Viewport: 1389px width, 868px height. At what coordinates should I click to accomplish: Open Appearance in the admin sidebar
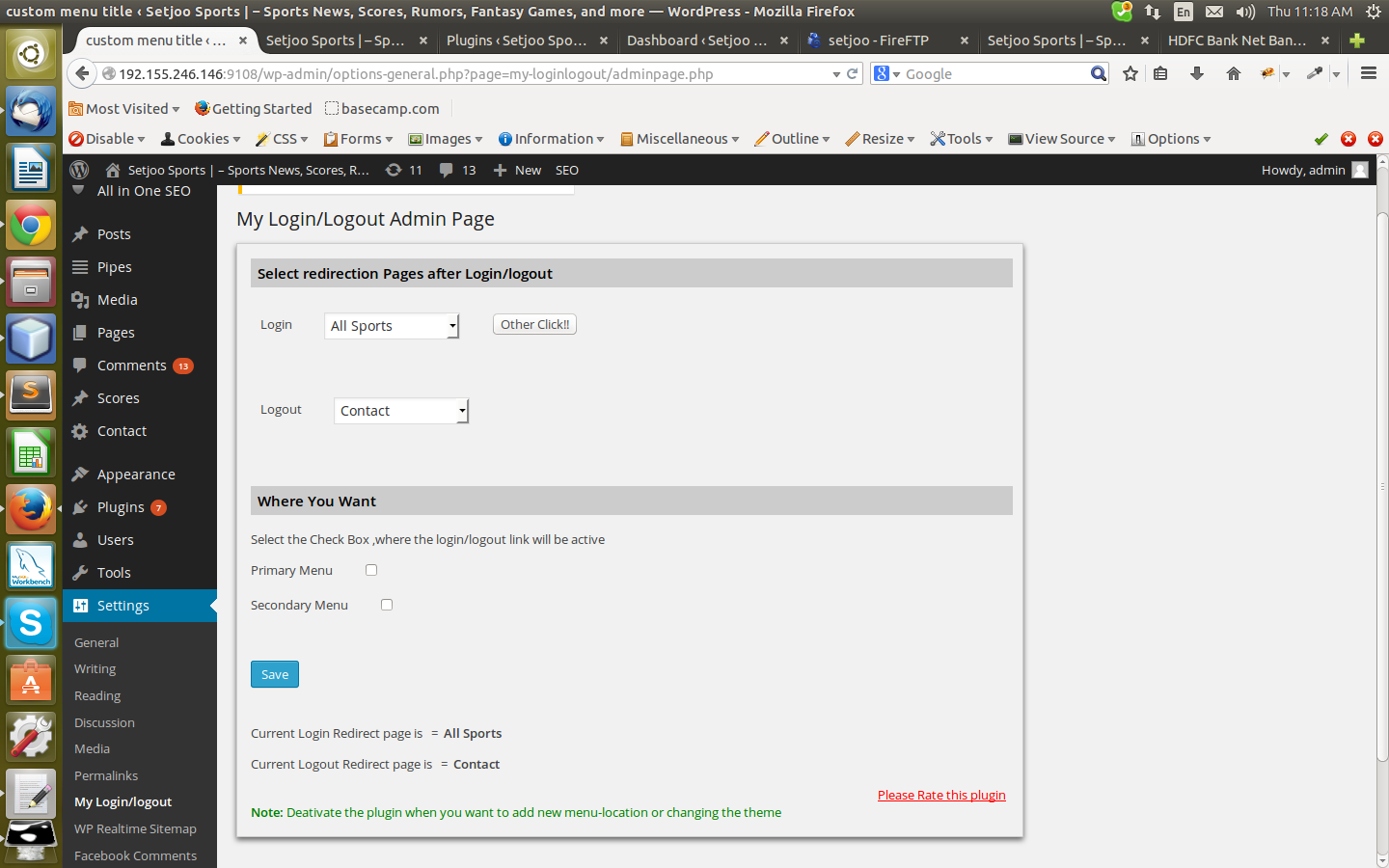[x=136, y=475]
